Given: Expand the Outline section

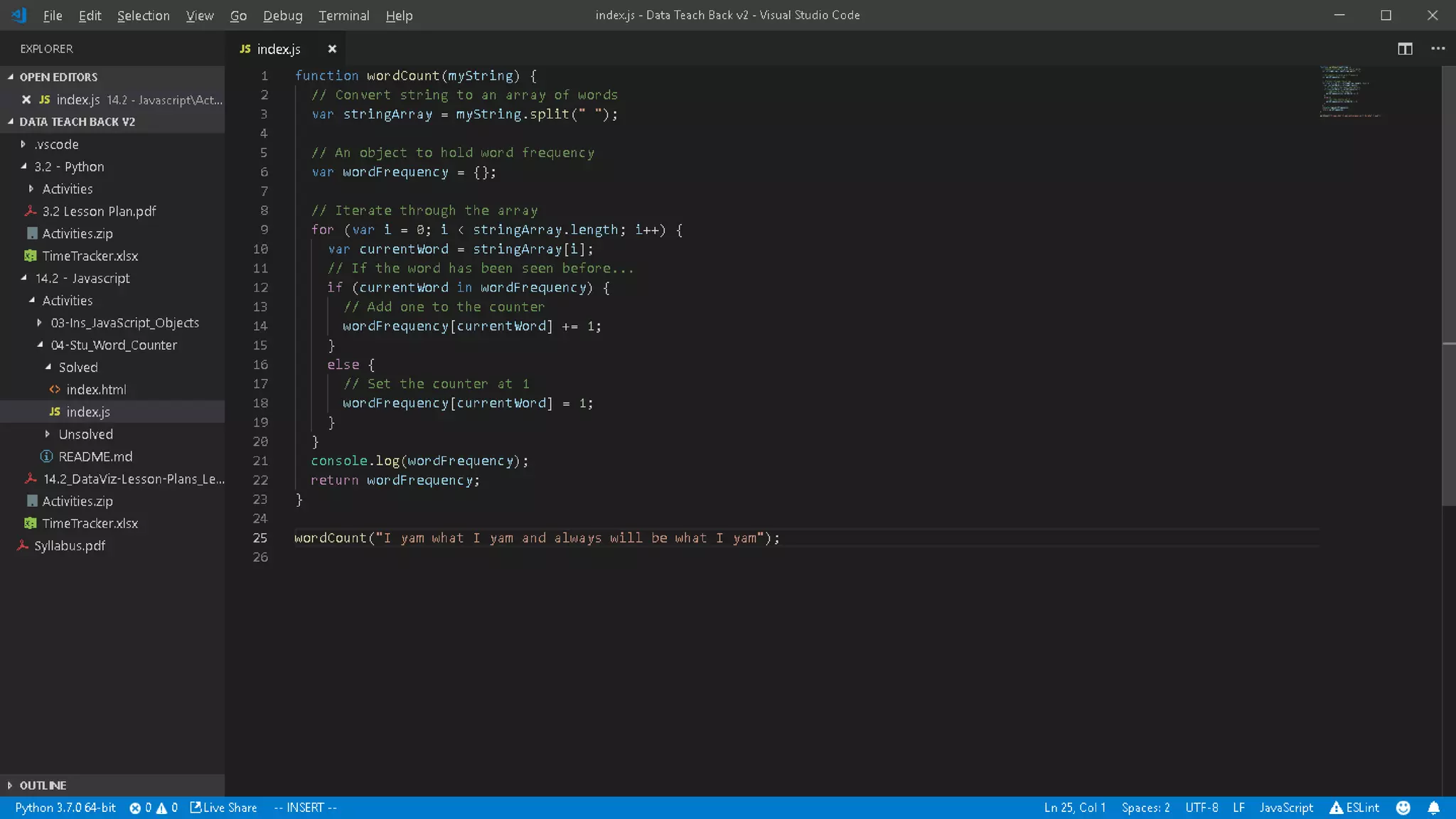Looking at the screenshot, I should coord(43,785).
